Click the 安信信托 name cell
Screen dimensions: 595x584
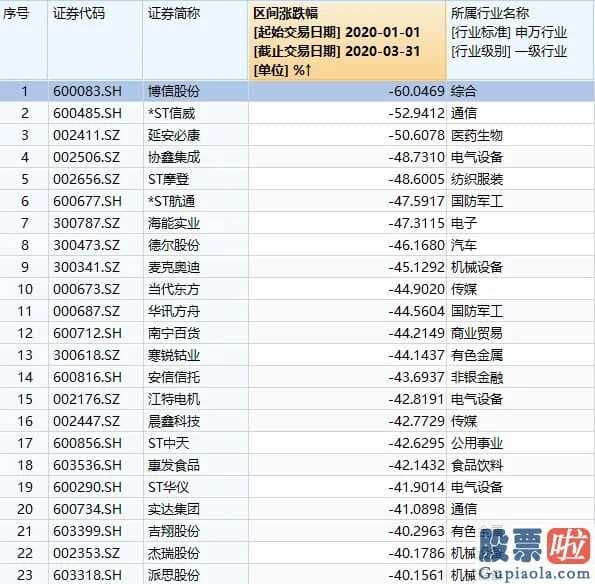(x=174, y=378)
